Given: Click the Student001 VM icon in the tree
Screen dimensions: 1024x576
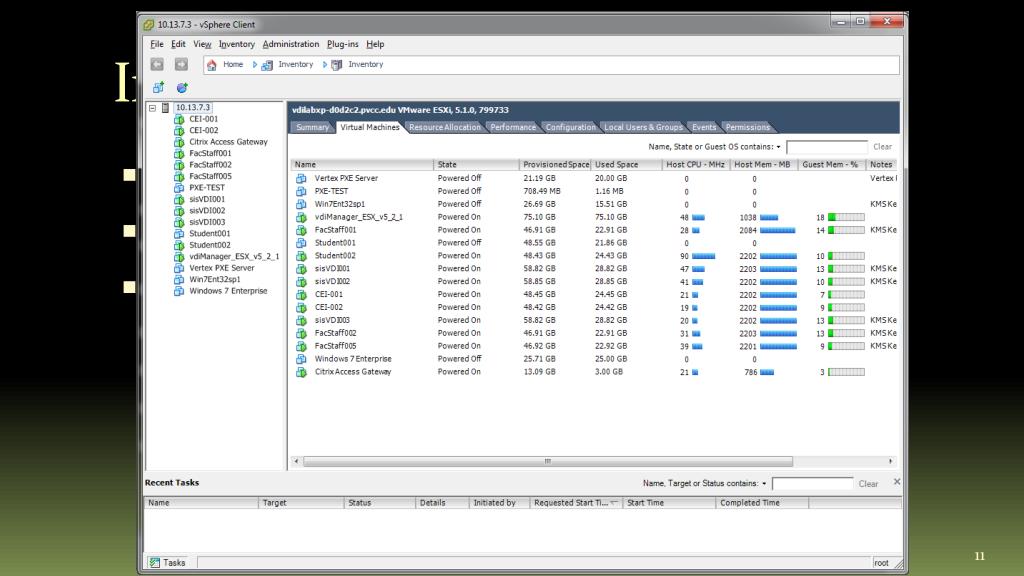Looking at the screenshot, I should 179,233.
